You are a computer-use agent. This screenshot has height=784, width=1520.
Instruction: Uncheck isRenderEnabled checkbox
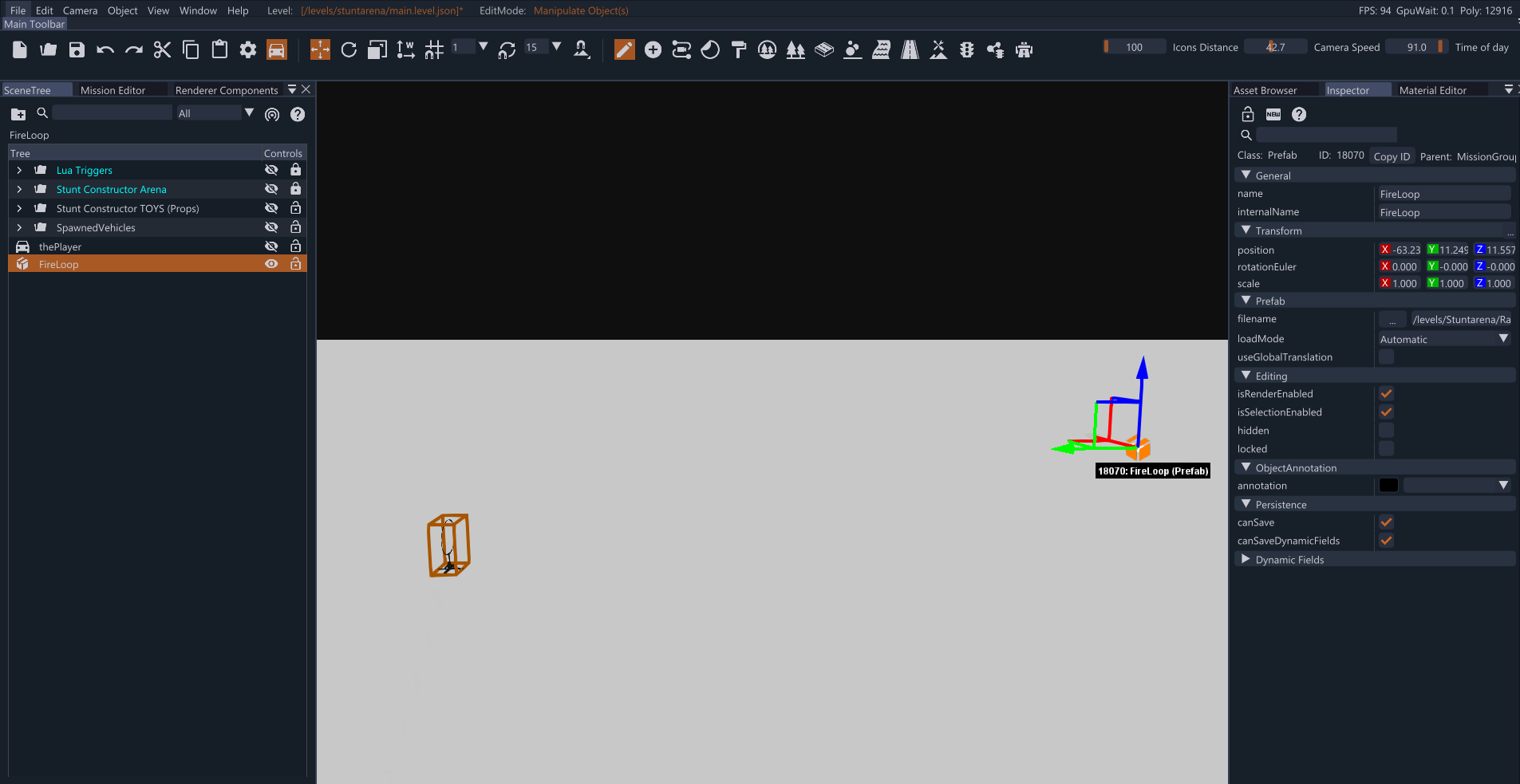1386,393
